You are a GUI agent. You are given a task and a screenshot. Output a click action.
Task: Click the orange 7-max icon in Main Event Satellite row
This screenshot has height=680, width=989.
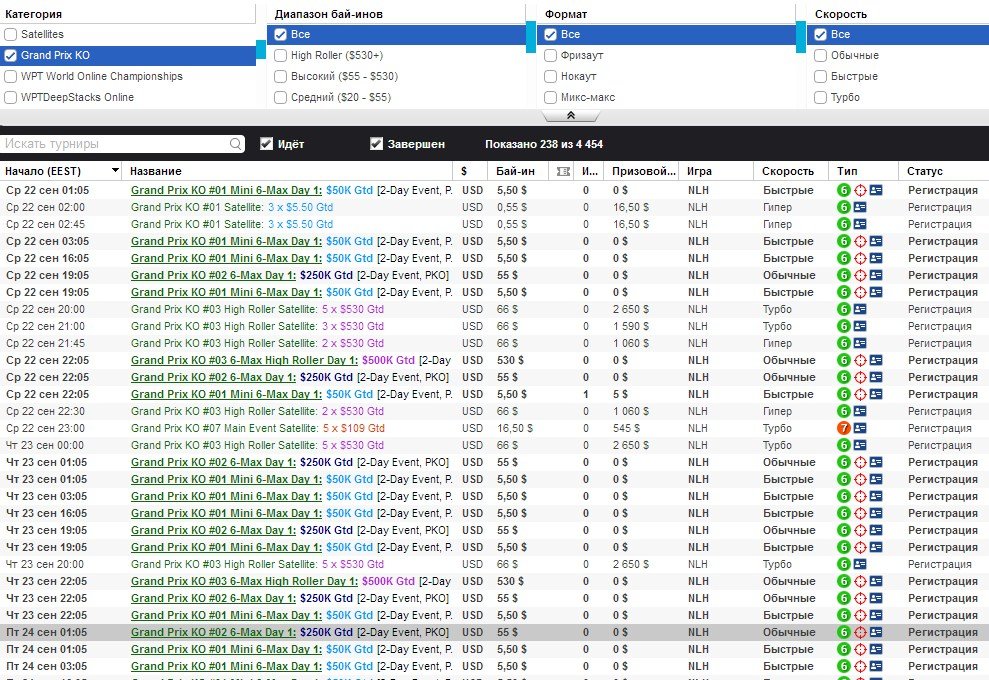[x=844, y=428]
